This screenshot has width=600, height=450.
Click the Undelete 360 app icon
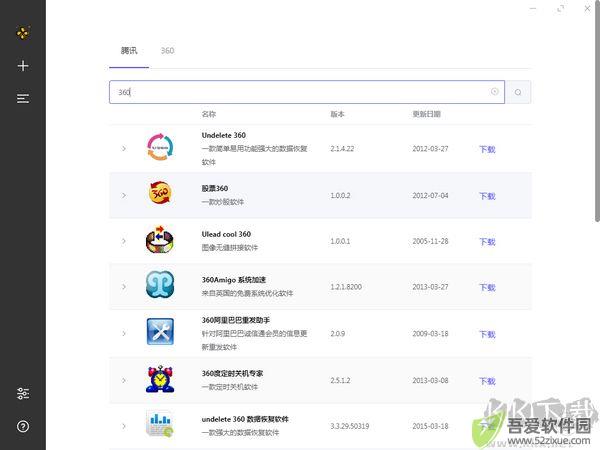click(x=160, y=147)
